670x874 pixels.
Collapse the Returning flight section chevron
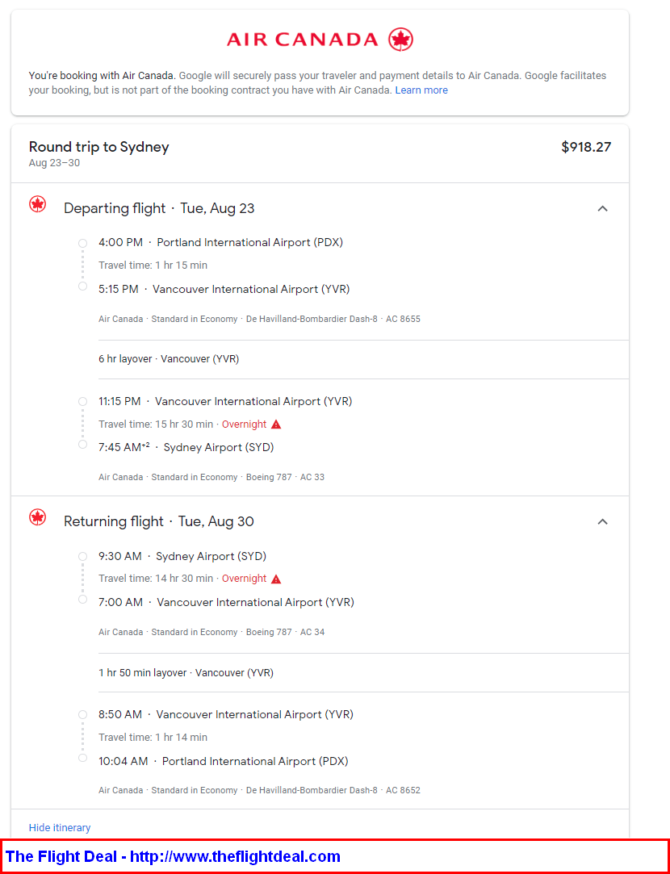602,522
